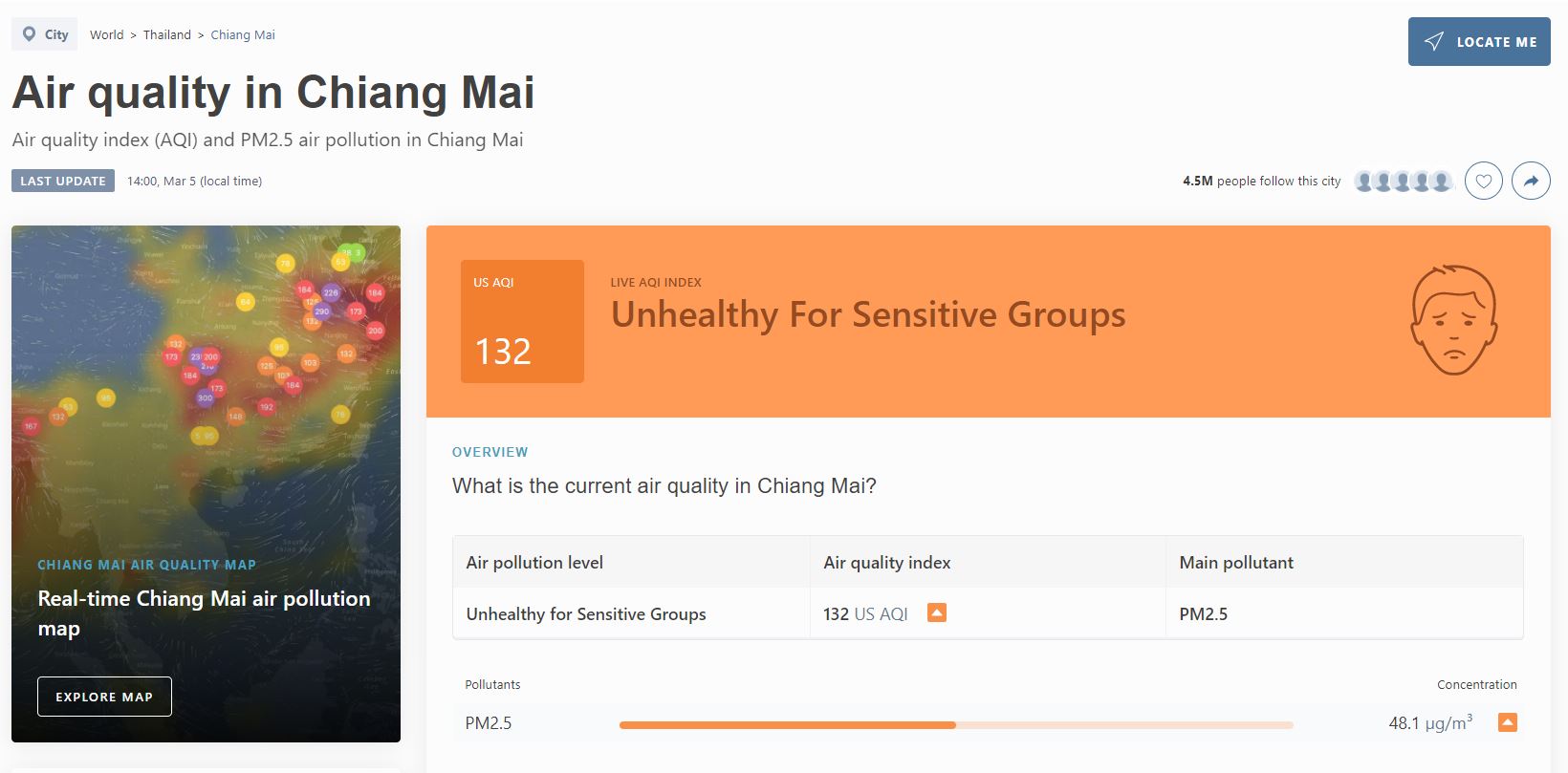Click the follower avatars group
The width and height of the screenshot is (1568, 773).
pyautogui.click(x=1403, y=181)
